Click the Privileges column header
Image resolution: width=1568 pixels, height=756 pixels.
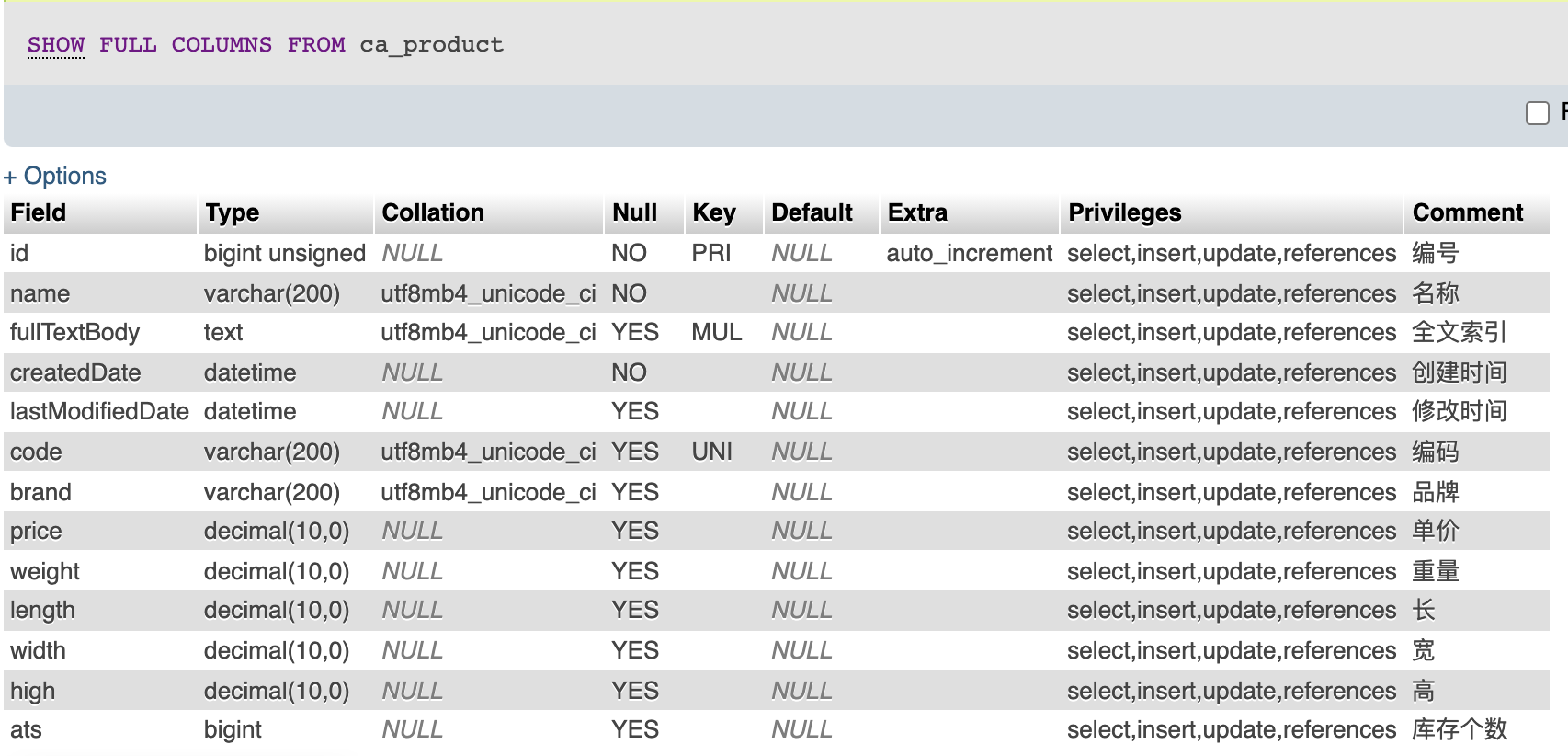coord(1124,212)
